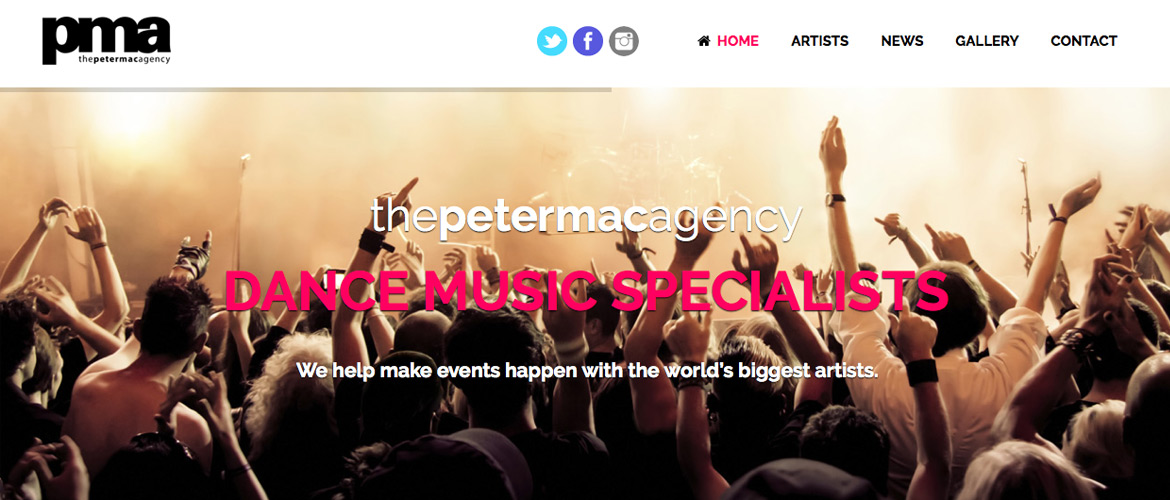
Task: Click the small thepetermacagency text under logo
Action: pyautogui.click(x=124, y=59)
